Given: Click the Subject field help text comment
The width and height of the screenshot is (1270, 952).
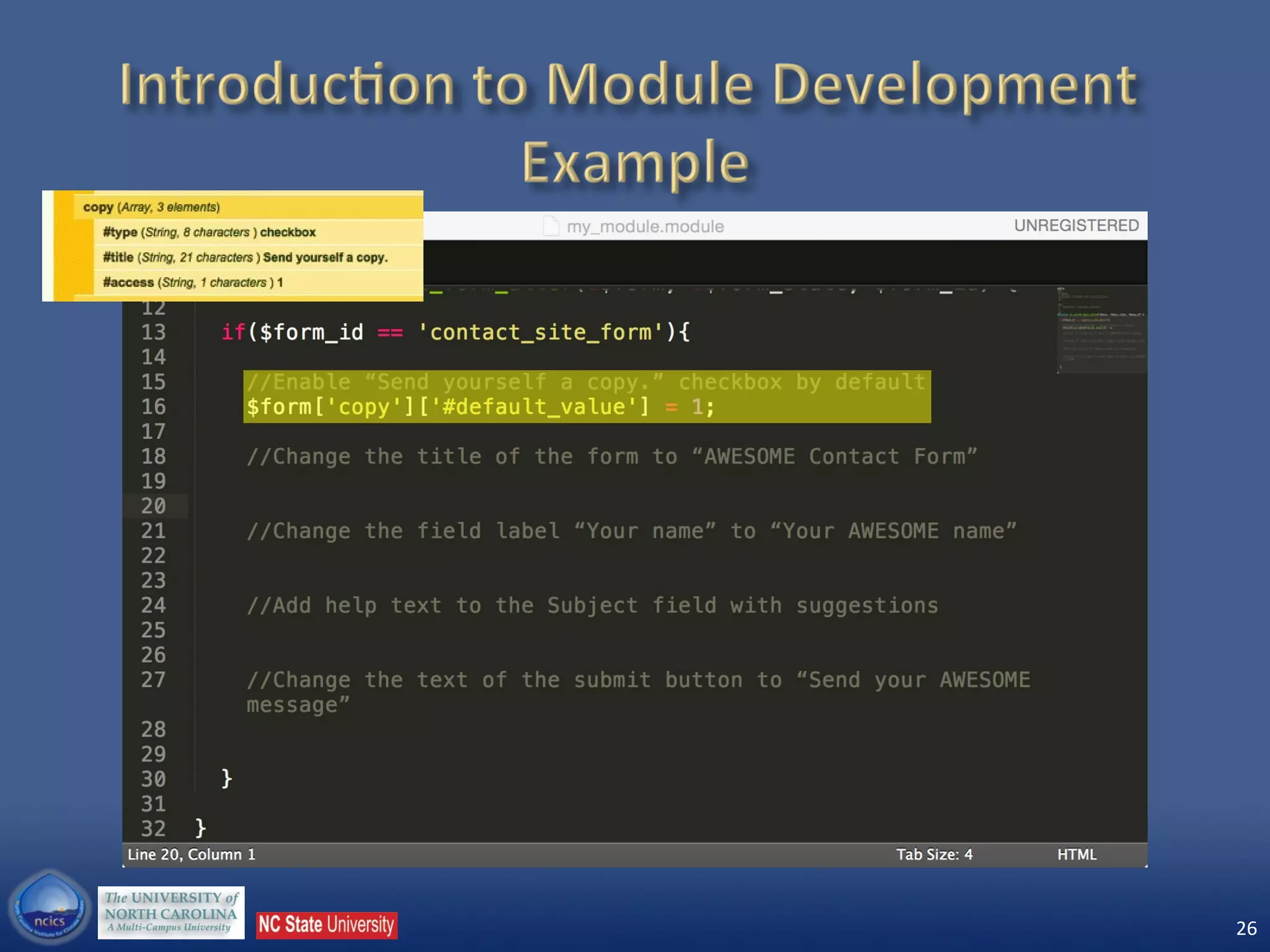Looking at the screenshot, I should pos(592,606).
